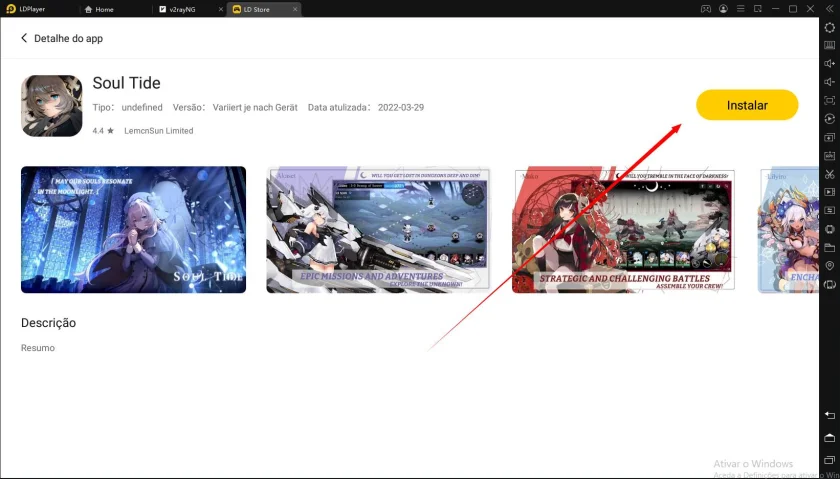
Task: Open the user account icon
Action: (x=723, y=9)
